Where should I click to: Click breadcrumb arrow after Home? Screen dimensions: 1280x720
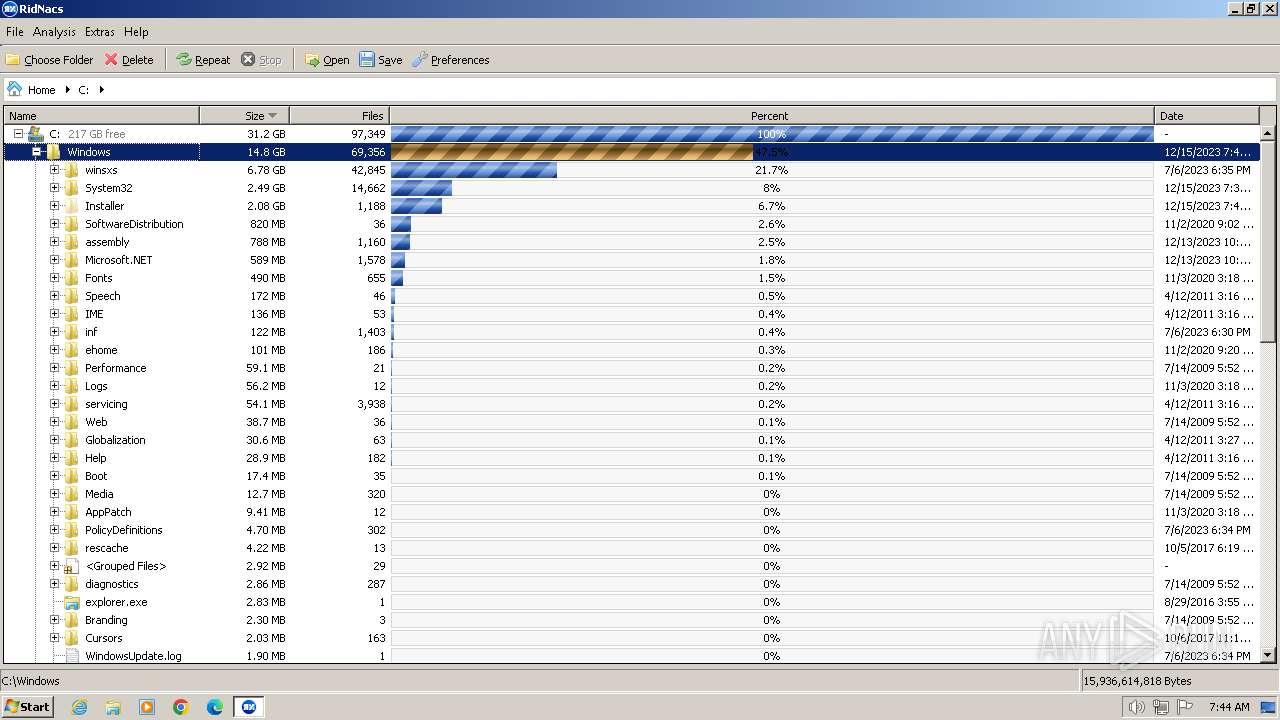pyautogui.click(x=68, y=90)
